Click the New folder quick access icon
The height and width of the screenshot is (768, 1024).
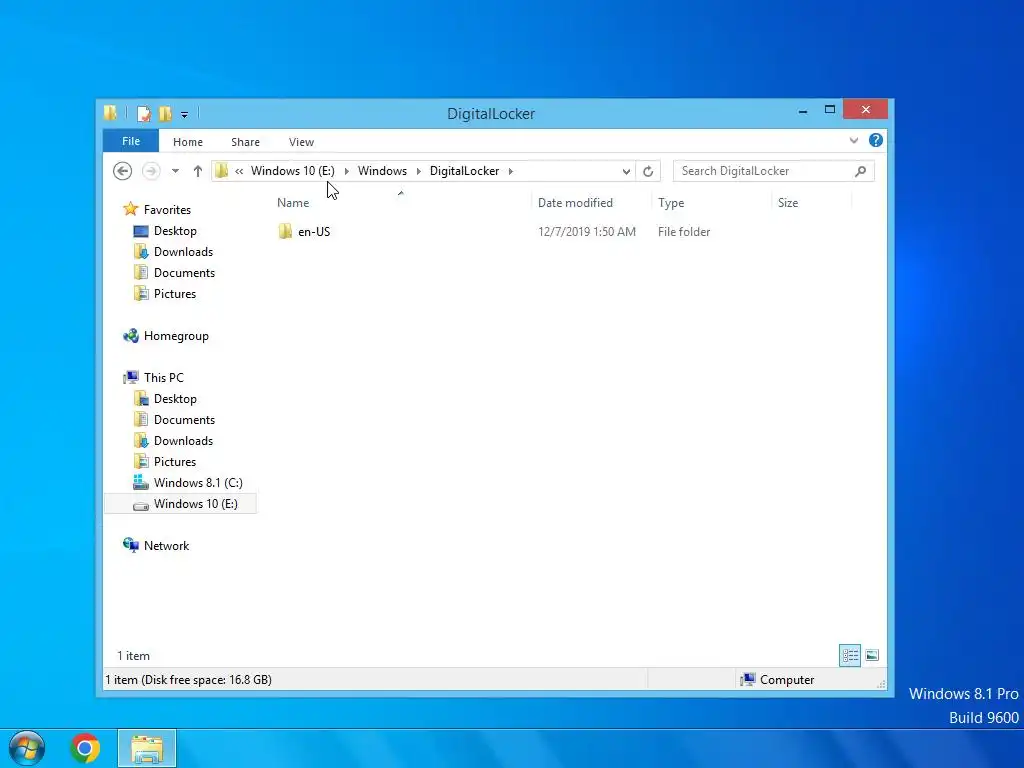click(x=165, y=114)
